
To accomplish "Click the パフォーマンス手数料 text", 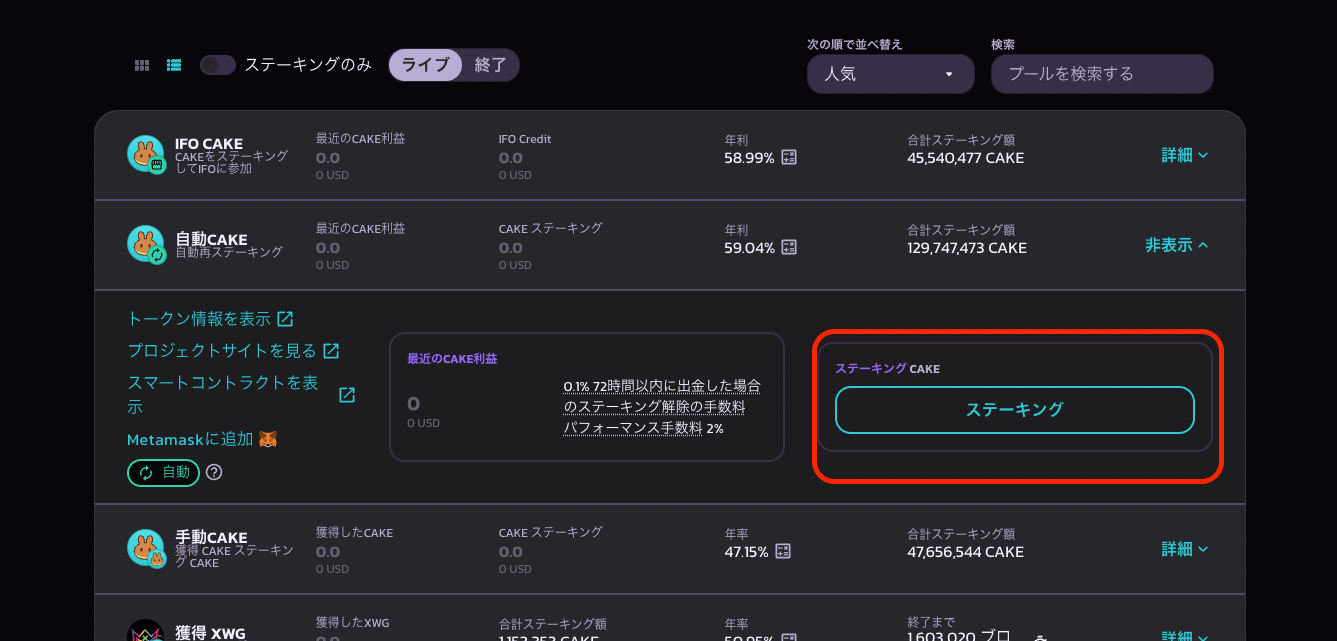I will click(633, 428).
